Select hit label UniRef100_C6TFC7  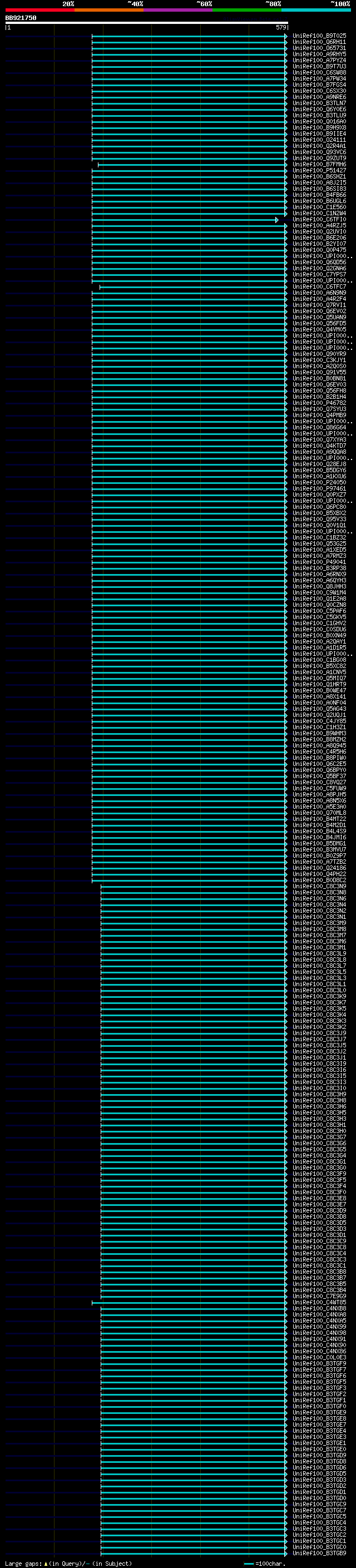pos(319,286)
